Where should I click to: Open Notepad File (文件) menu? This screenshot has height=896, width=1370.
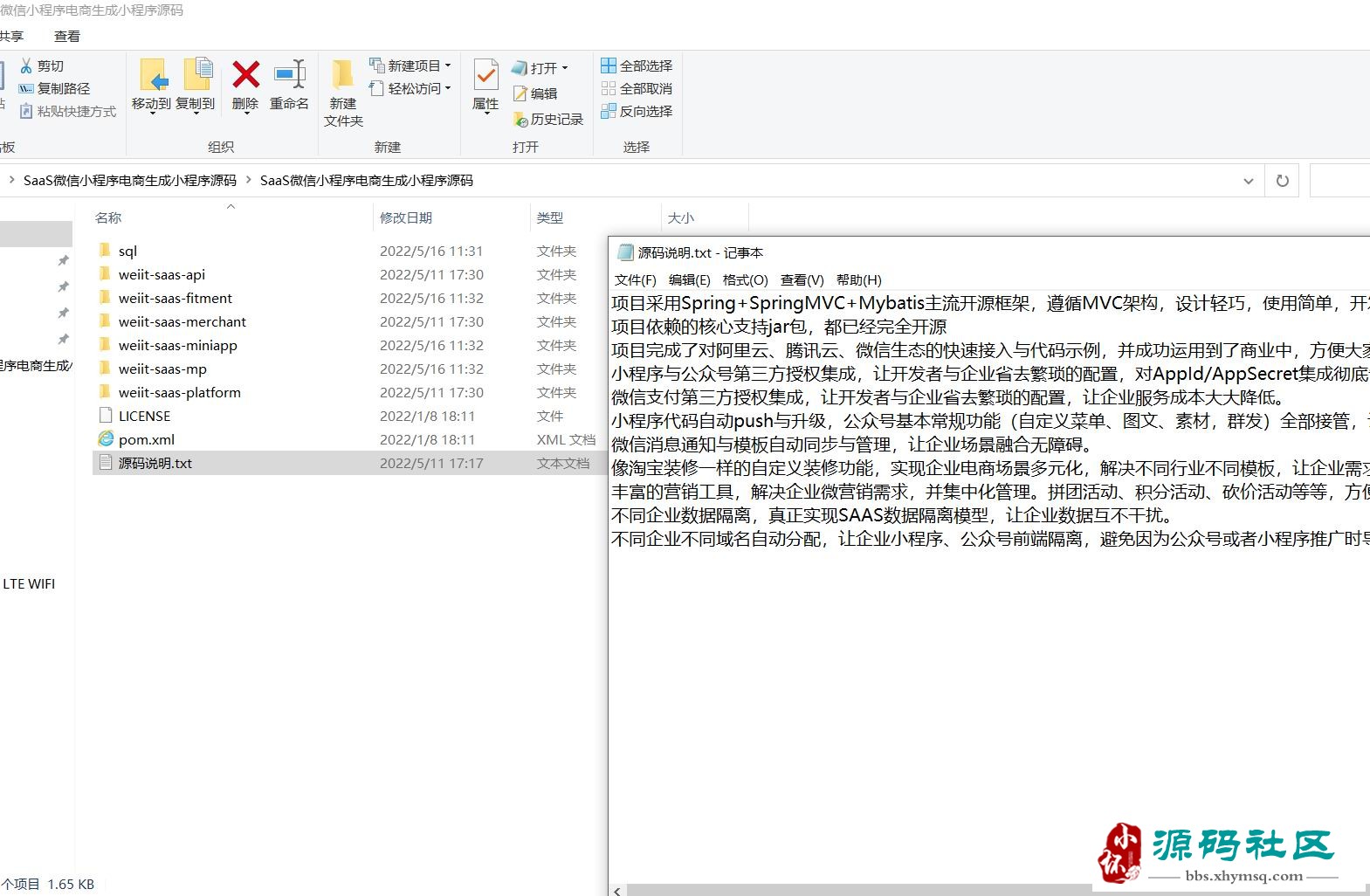635,279
